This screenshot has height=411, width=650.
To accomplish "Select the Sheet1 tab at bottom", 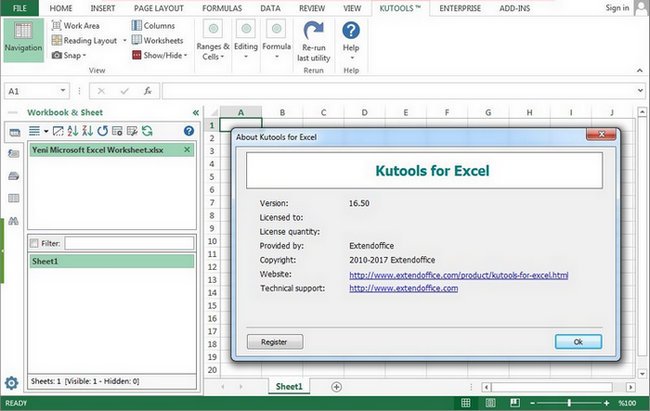I will click(x=289, y=387).
